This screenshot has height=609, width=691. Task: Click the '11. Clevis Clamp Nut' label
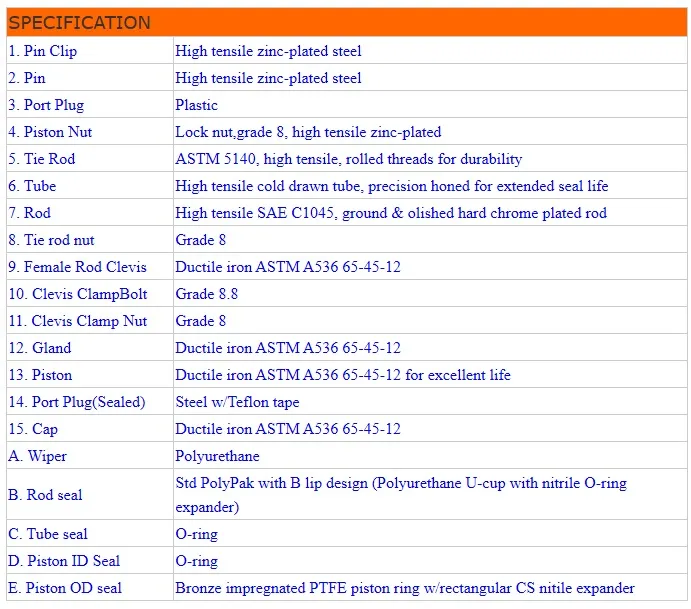point(77,321)
